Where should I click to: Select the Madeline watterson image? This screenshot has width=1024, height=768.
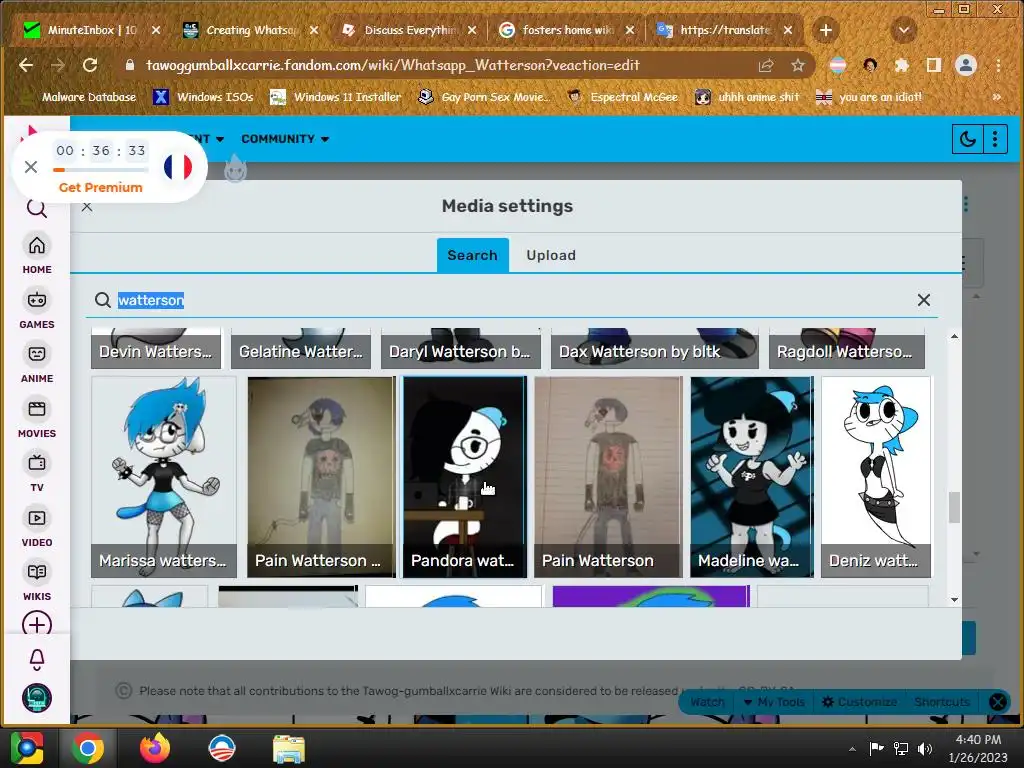point(752,477)
